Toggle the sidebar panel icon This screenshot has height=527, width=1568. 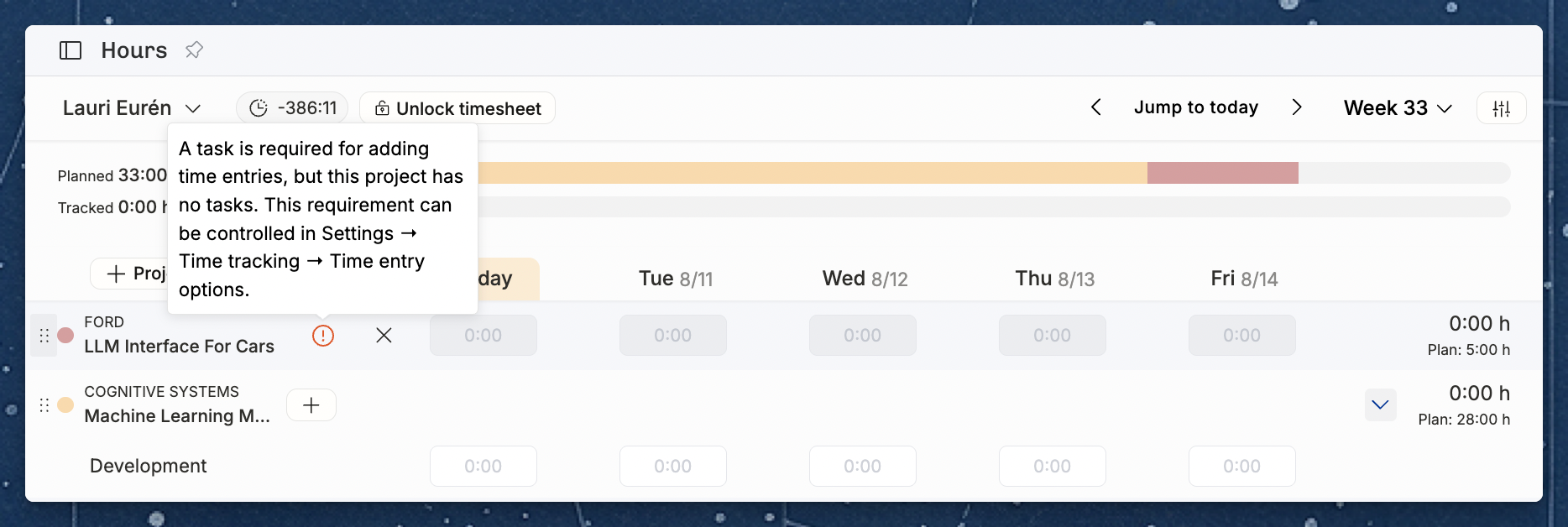point(71,50)
